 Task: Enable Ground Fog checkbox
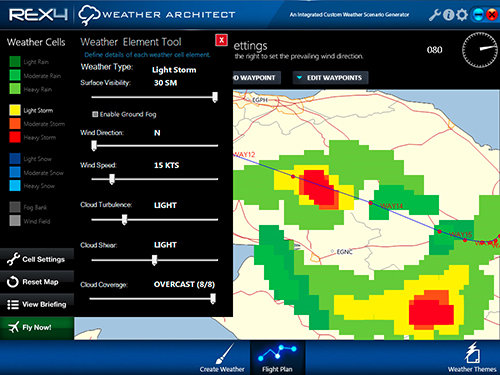(95, 114)
